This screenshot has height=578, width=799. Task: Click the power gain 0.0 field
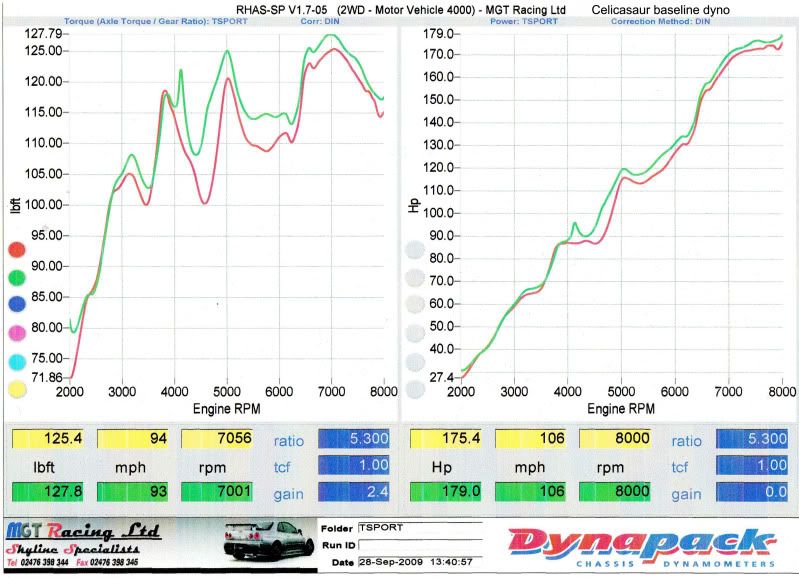pos(752,491)
